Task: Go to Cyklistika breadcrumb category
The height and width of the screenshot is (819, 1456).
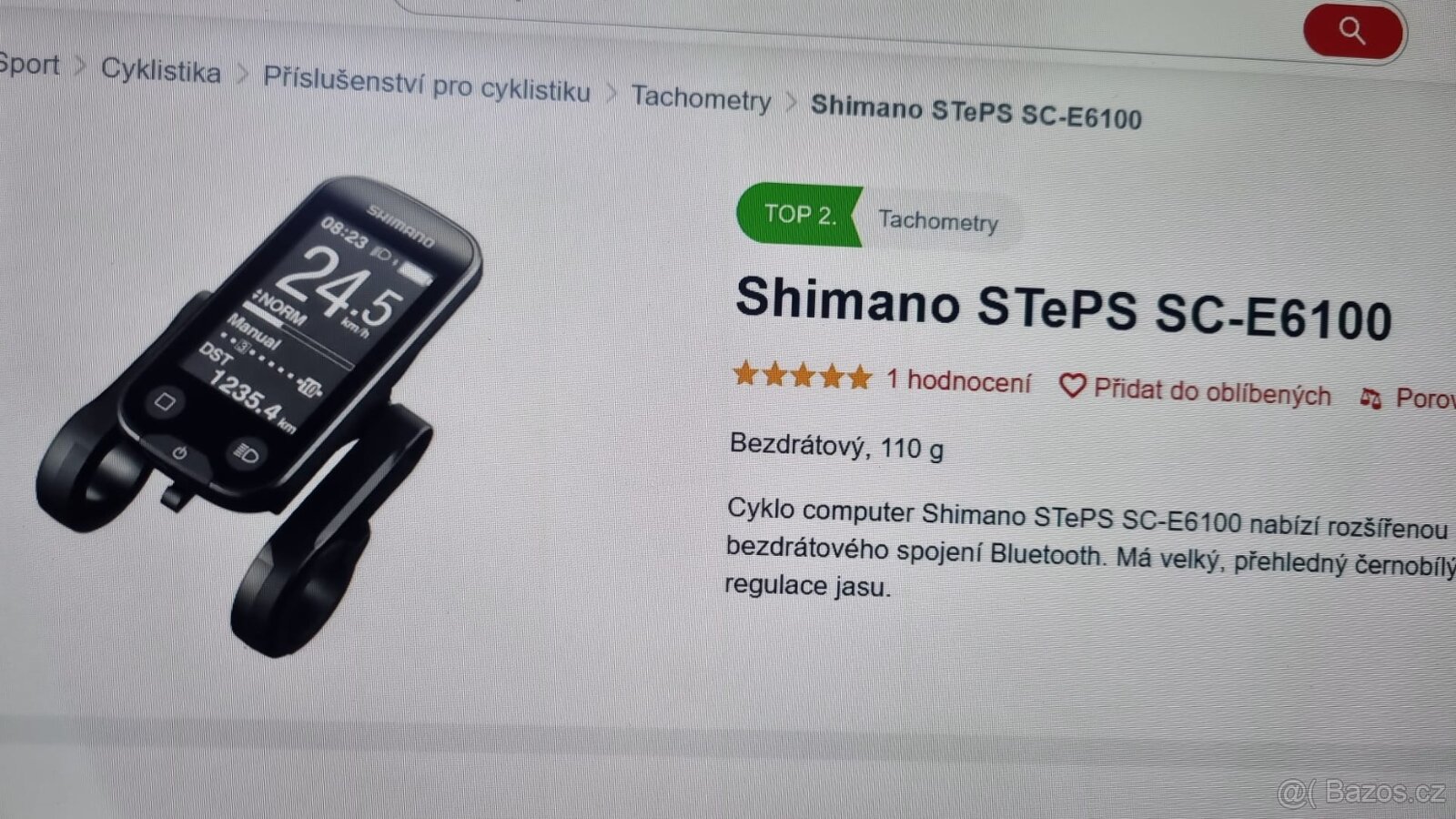Action: (x=160, y=70)
